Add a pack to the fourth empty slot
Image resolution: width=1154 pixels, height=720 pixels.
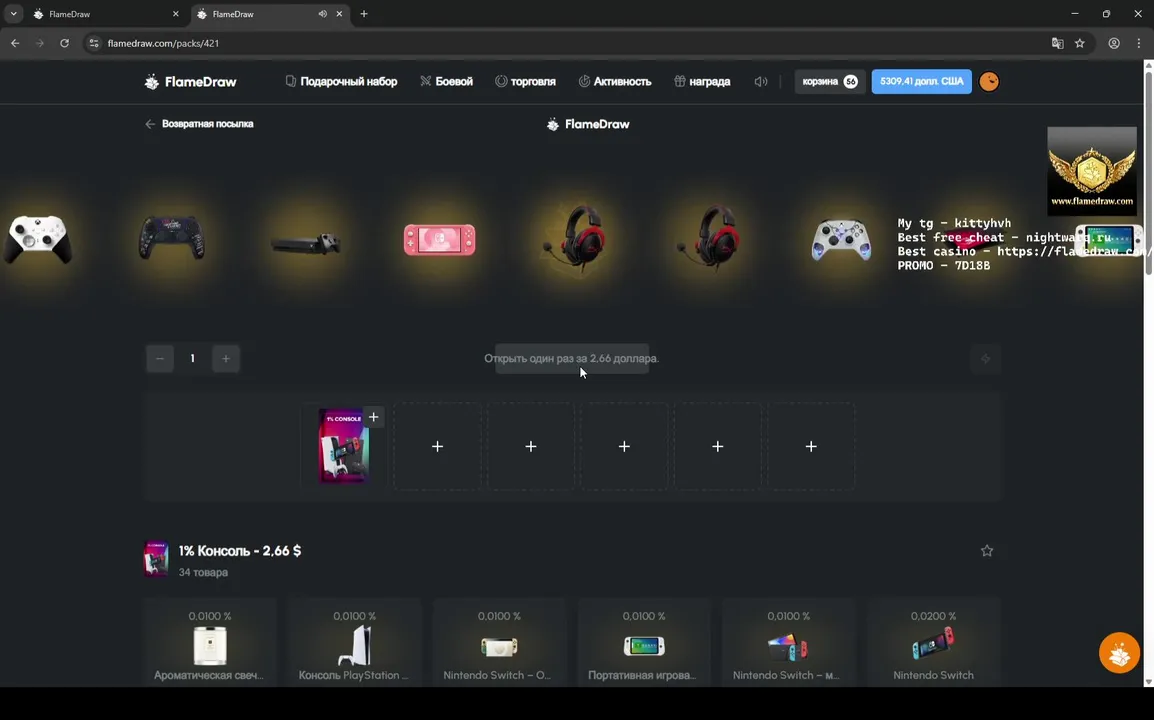718,446
